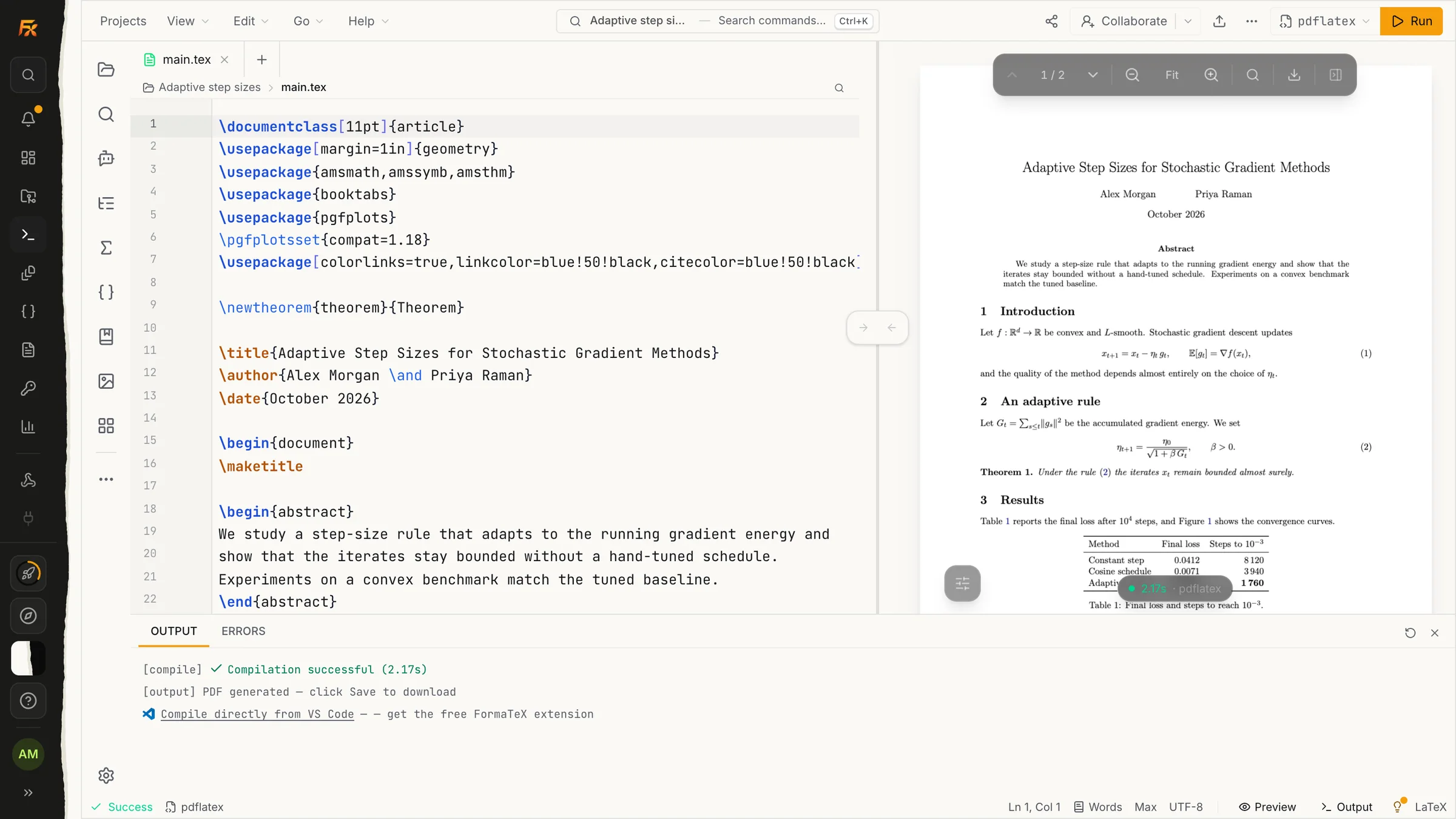Open the file explorer folder icon

(106, 70)
